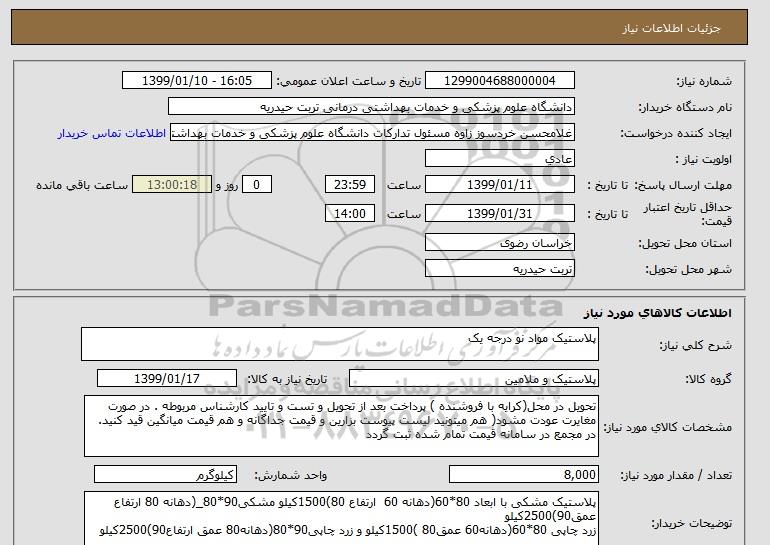Viewport: 770px width, 545px height.
Task: Click the label شماره نیاز
Action: point(704,82)
